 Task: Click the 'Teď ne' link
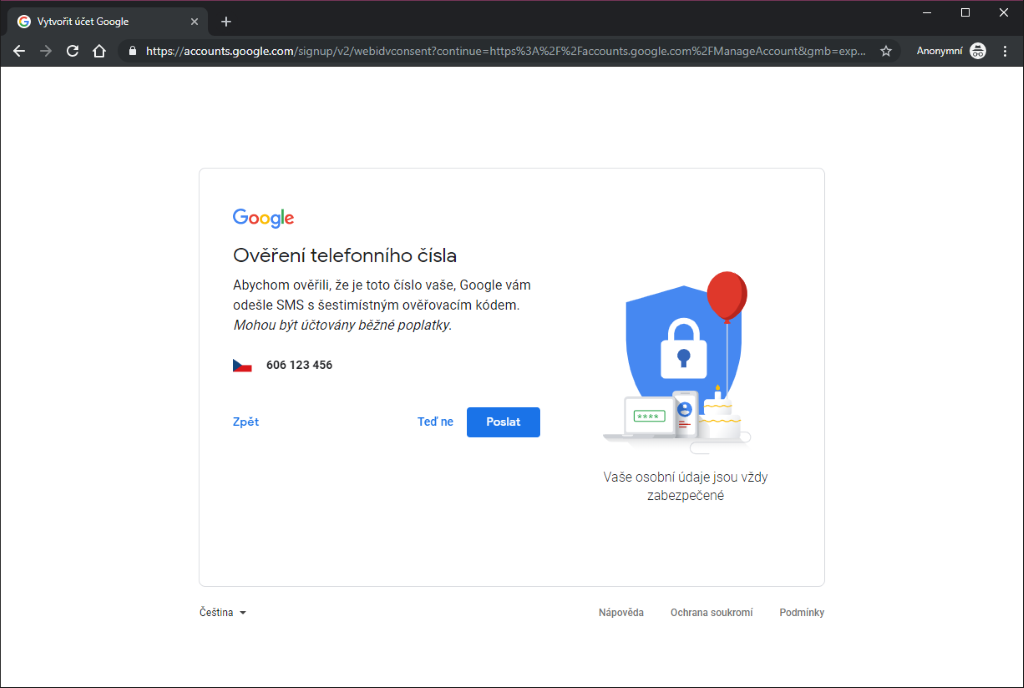coord(435,422)
